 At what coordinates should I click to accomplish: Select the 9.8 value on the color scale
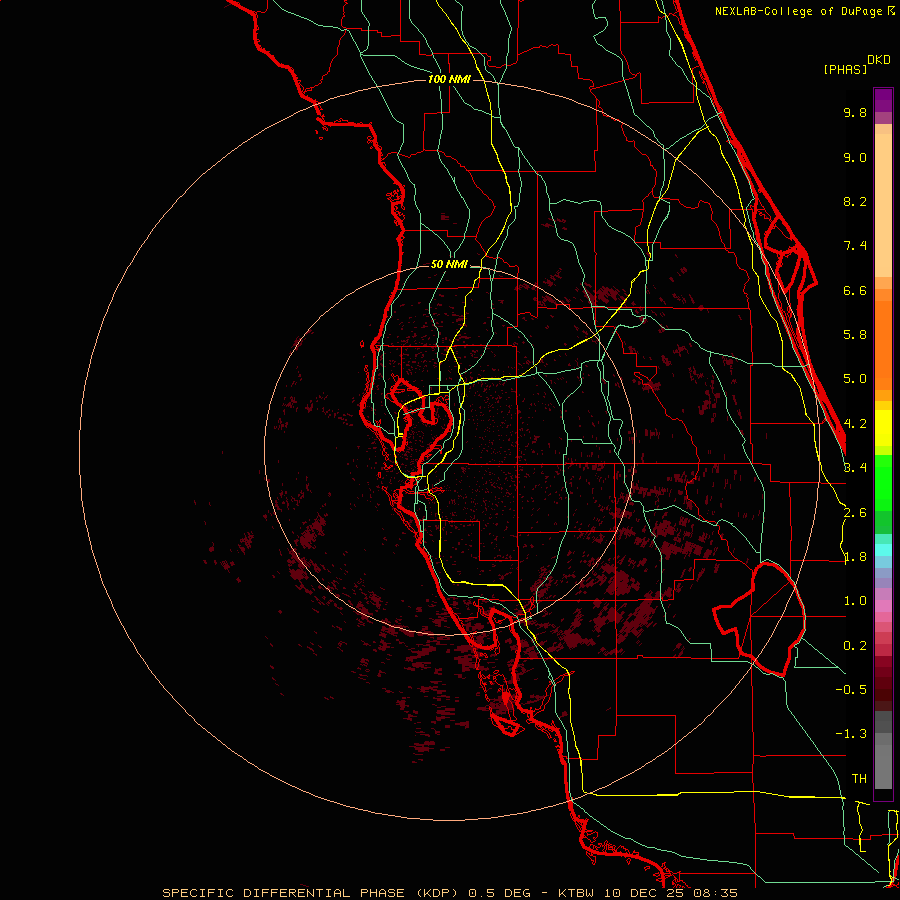coord(855,112)
